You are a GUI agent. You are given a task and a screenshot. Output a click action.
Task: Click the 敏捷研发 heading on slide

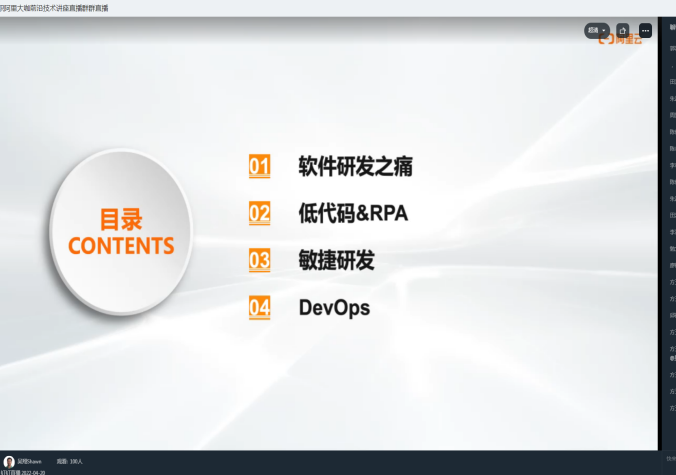pos(336,260)
